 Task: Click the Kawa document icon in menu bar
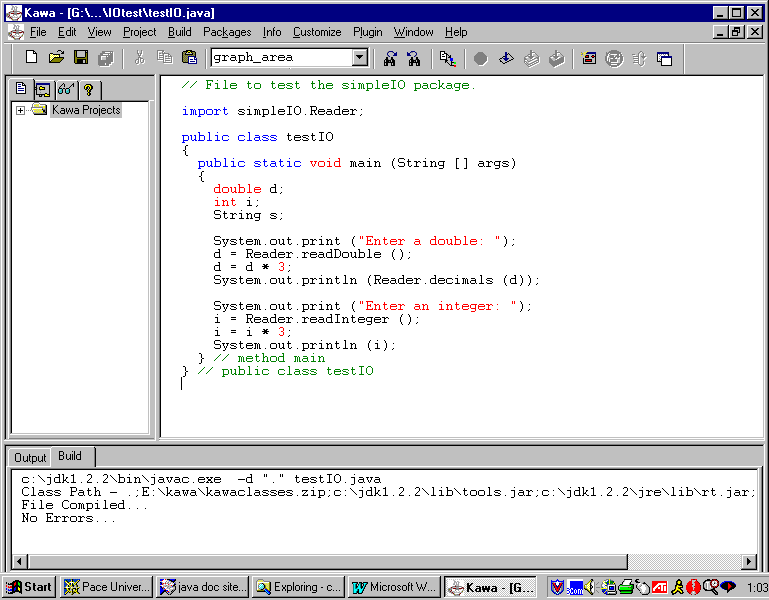click(x=16, y=32)
